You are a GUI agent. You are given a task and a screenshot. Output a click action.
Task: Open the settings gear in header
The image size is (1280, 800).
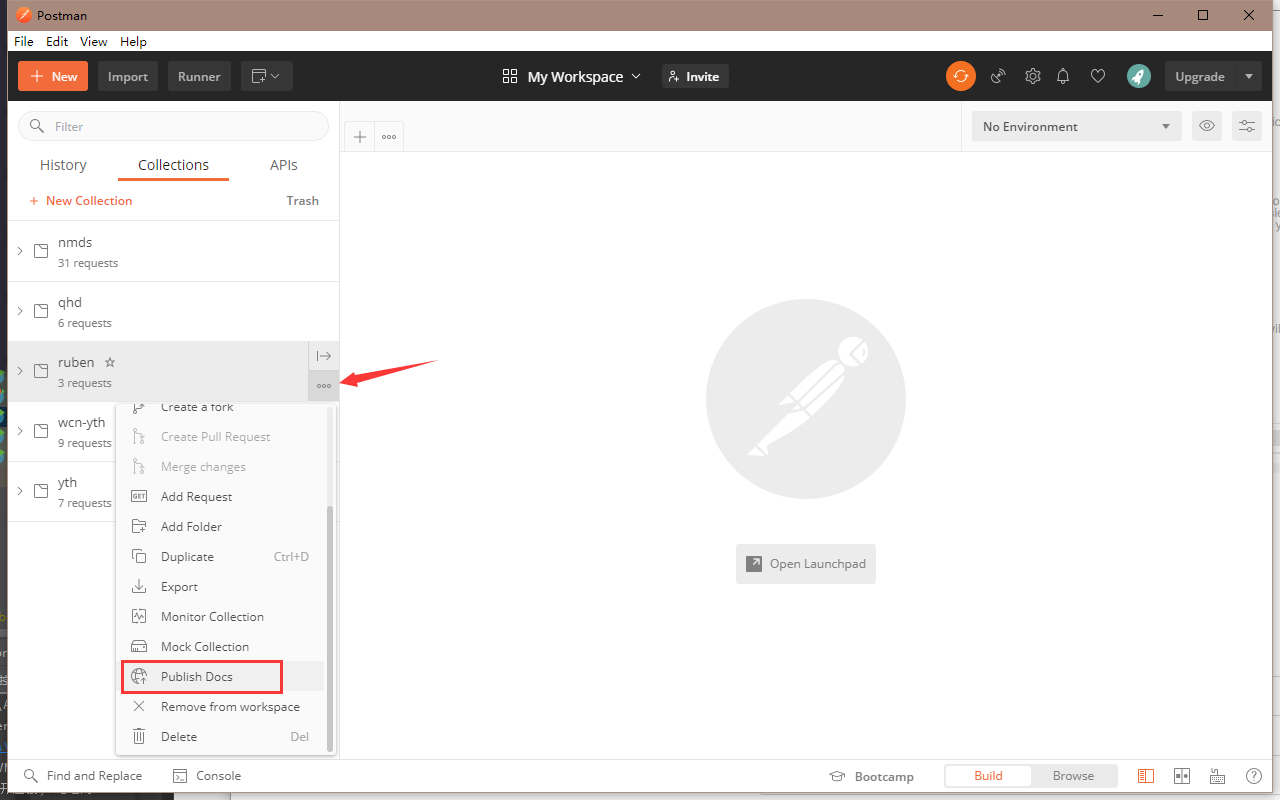point(1033,76)
